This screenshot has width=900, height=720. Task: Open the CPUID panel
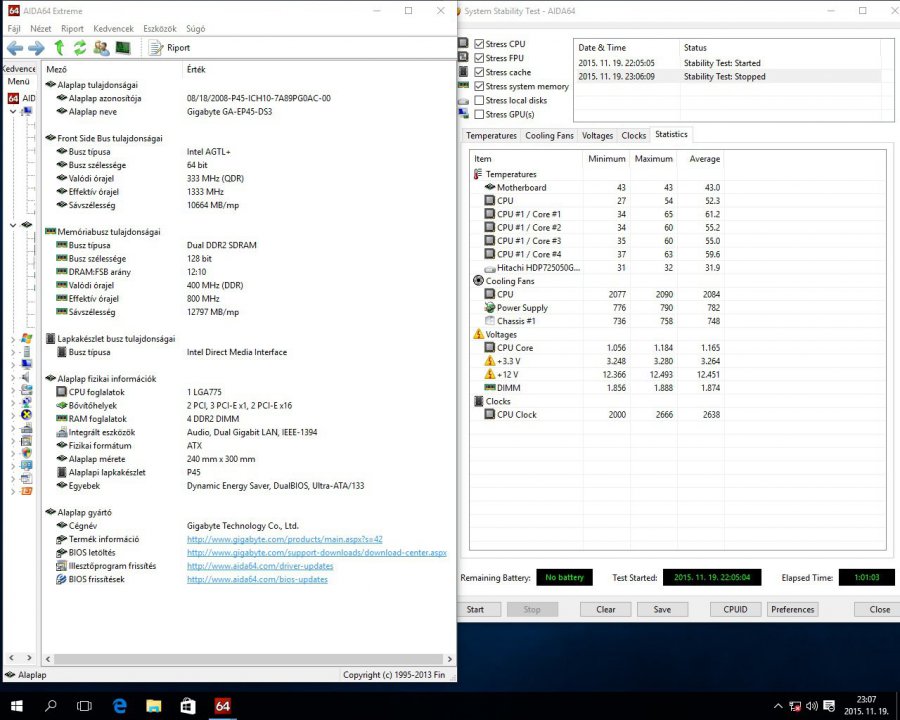pos(735,609)
